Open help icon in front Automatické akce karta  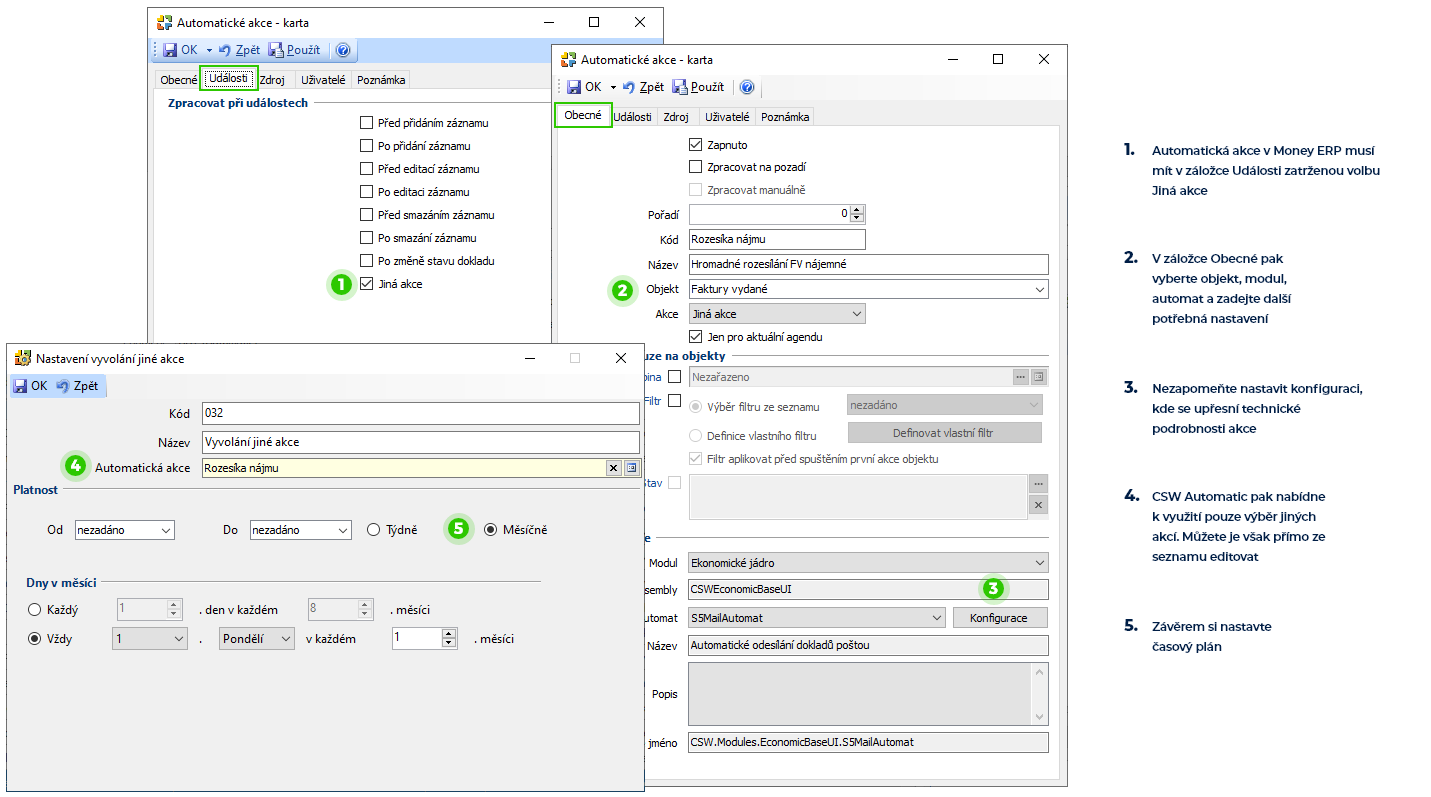click(746, 87)
